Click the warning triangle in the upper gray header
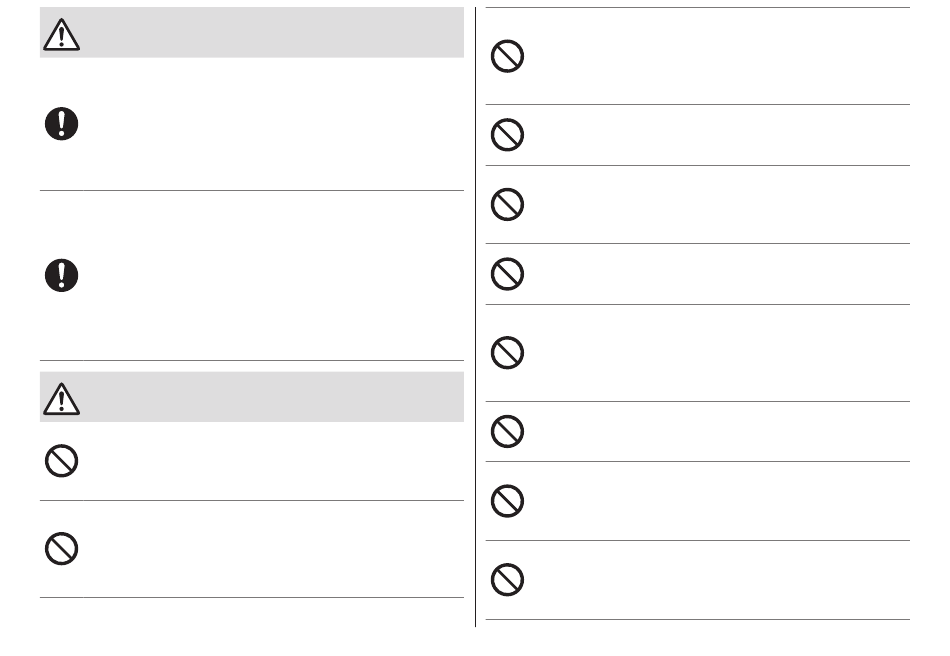Screen dimensions: 950x656 click(61, 35)
